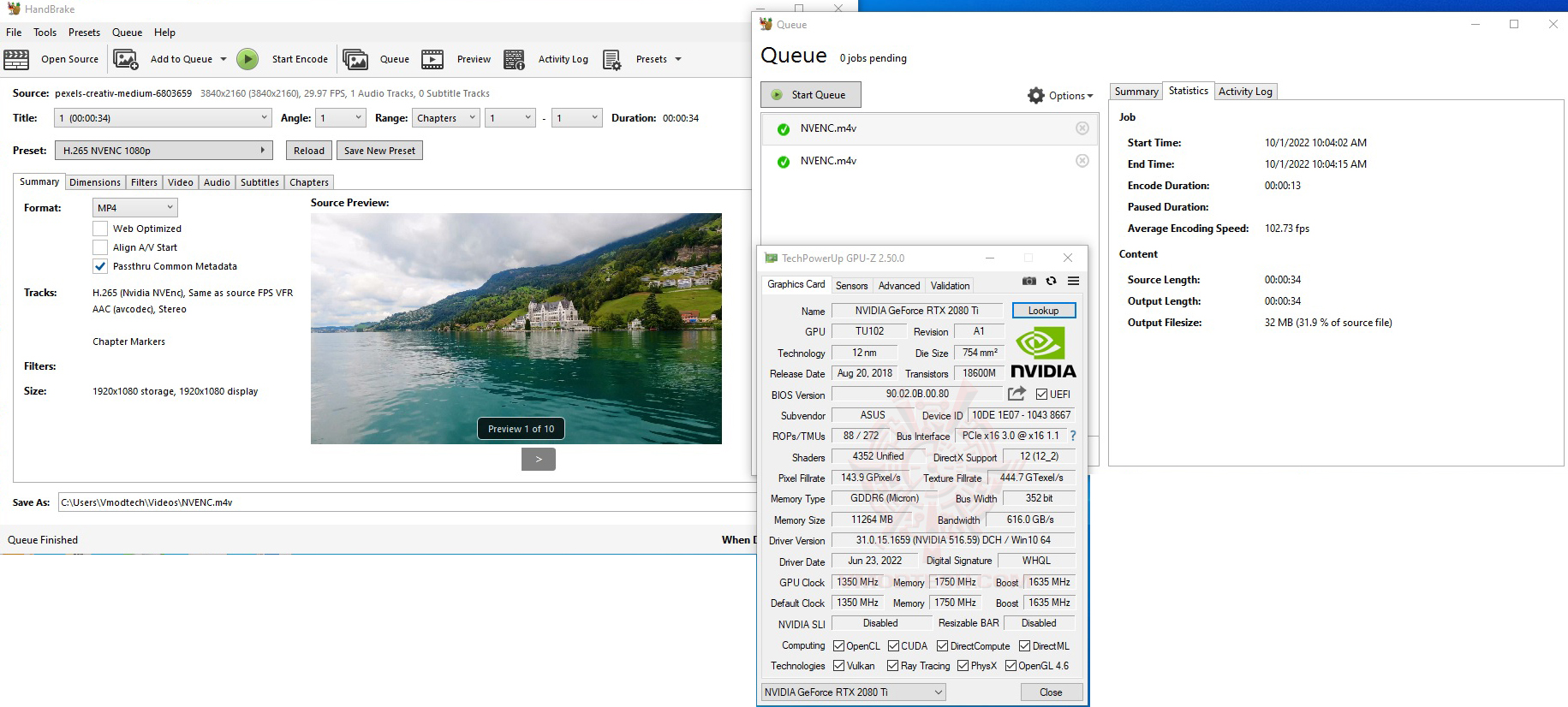Click the Bus Interface question mark icon
Screen dimensions: 1568x707
coord(1072,436)
